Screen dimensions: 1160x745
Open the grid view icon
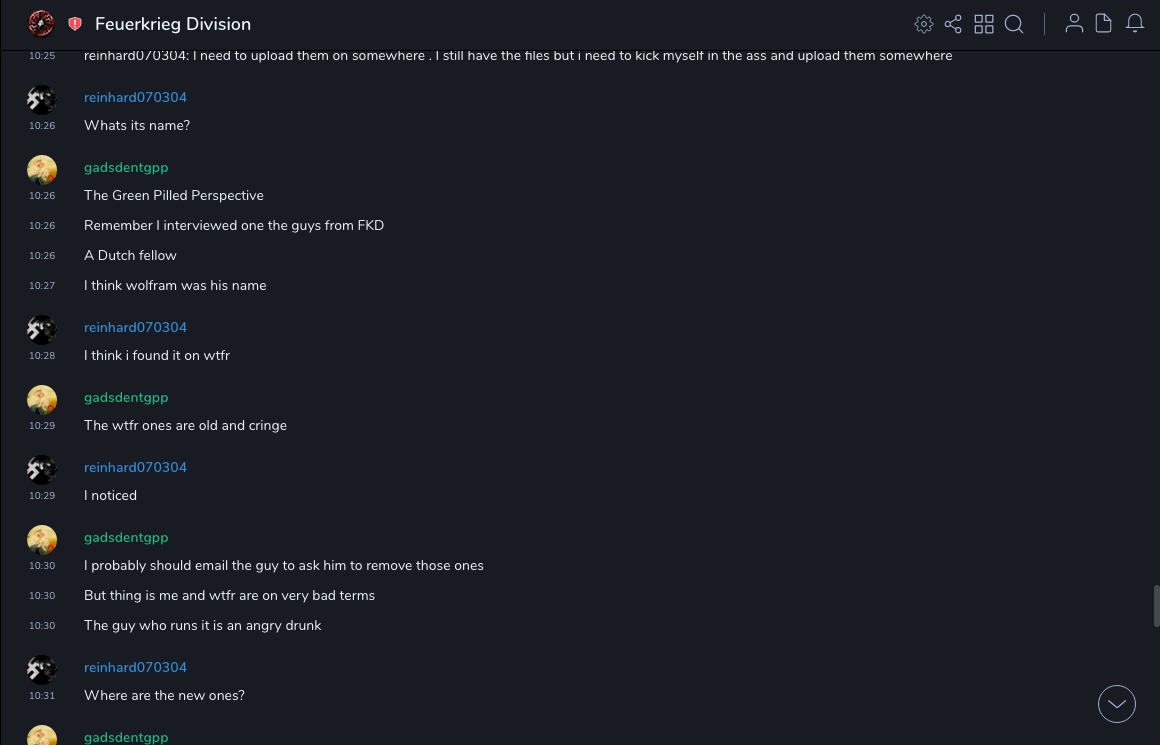point(984,24)
